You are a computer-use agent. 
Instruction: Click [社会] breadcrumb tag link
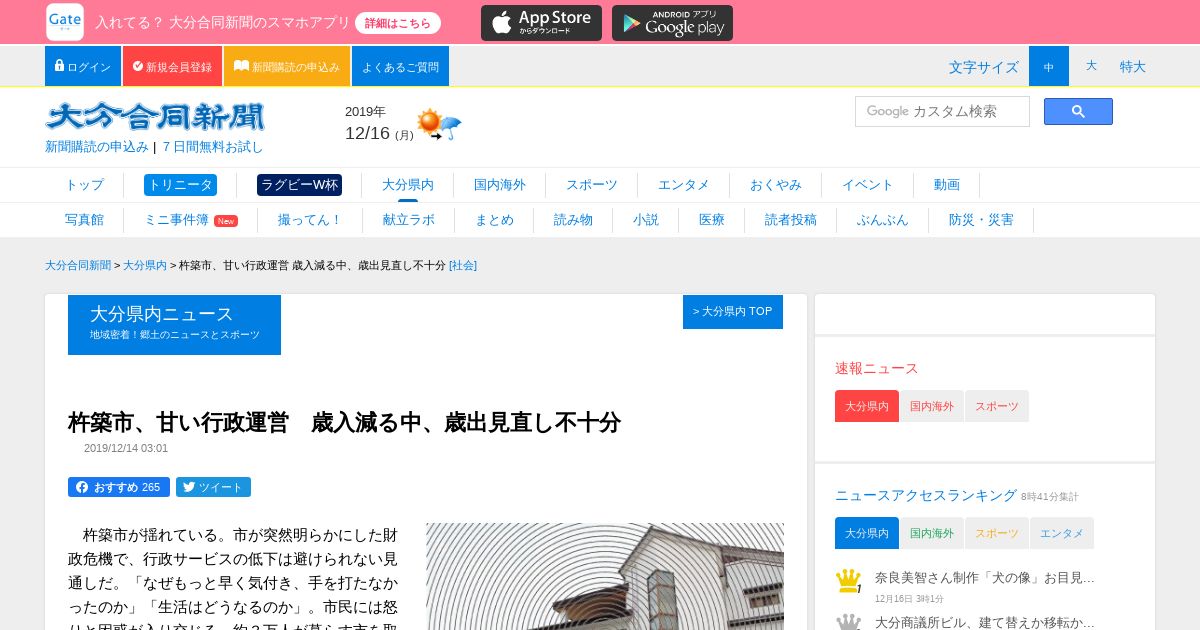tap(463, 265)
